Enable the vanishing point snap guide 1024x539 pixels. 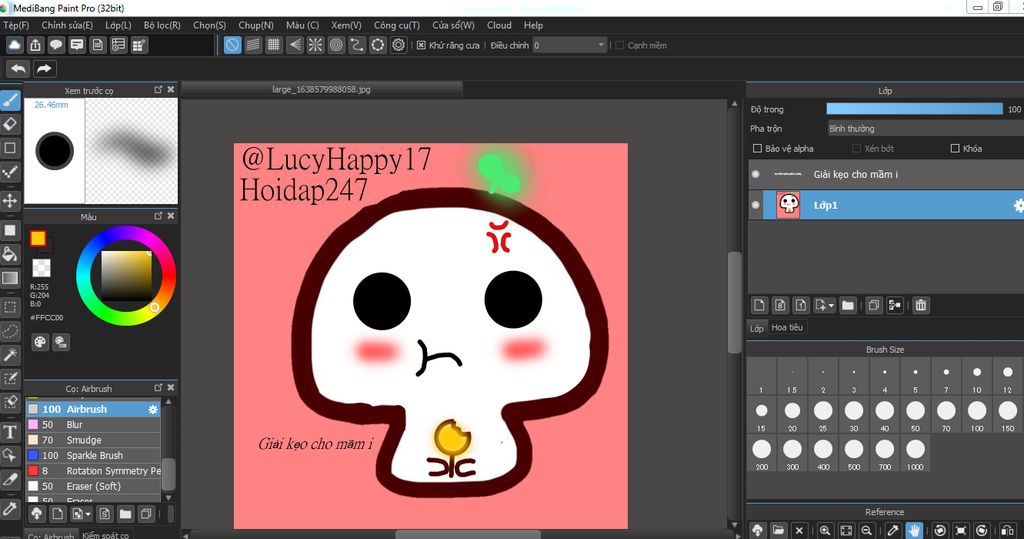pyautogui.click(x=295, y=45)
